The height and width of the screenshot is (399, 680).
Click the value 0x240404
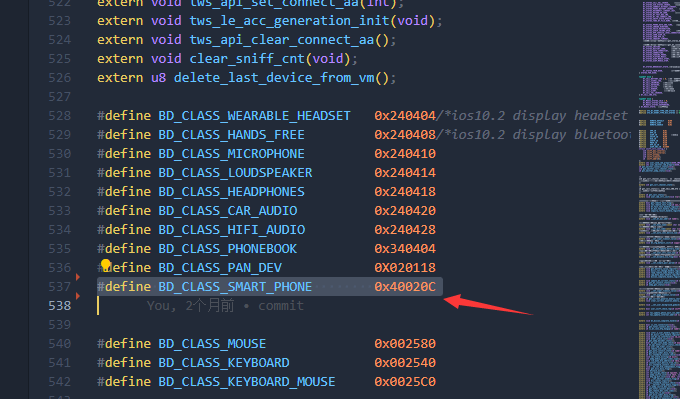coord(405,116)
